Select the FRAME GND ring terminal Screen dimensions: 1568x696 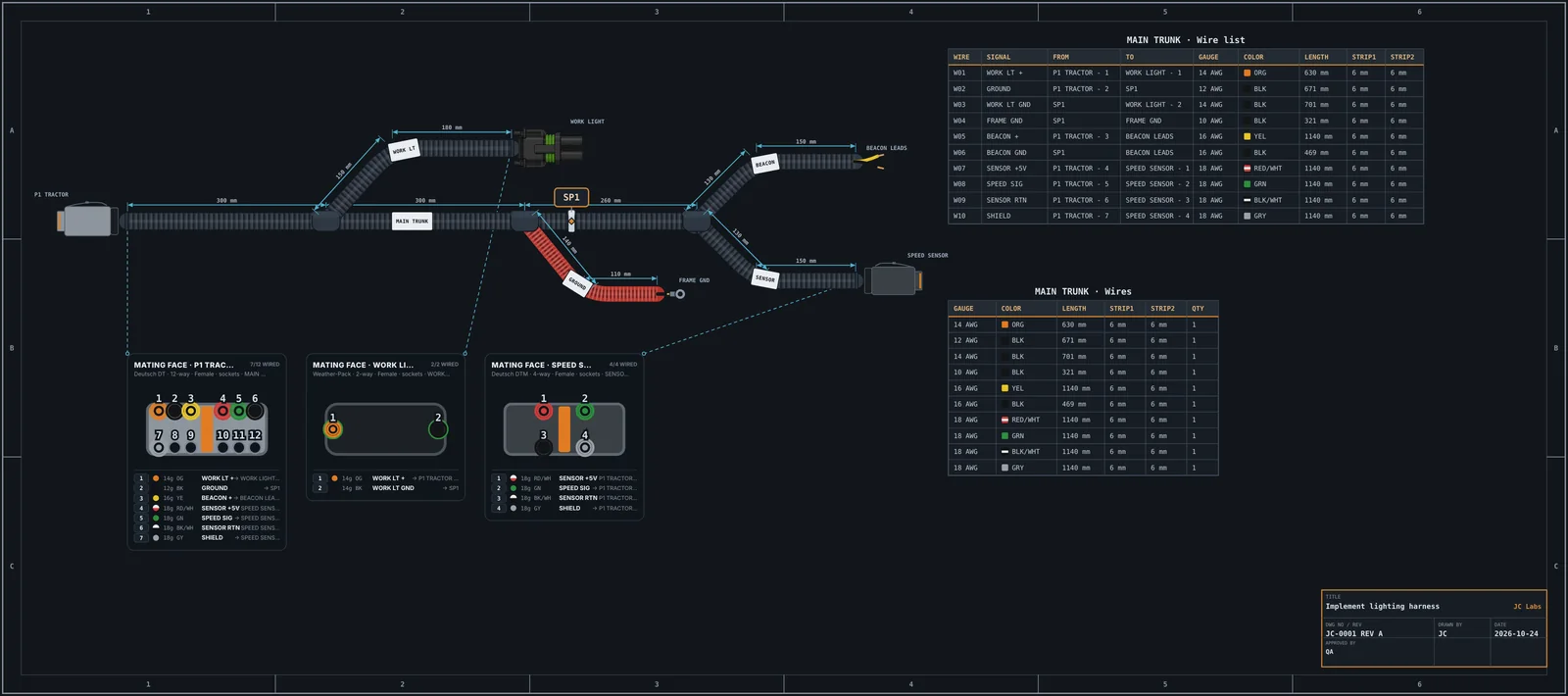click(x=677, y=294)
